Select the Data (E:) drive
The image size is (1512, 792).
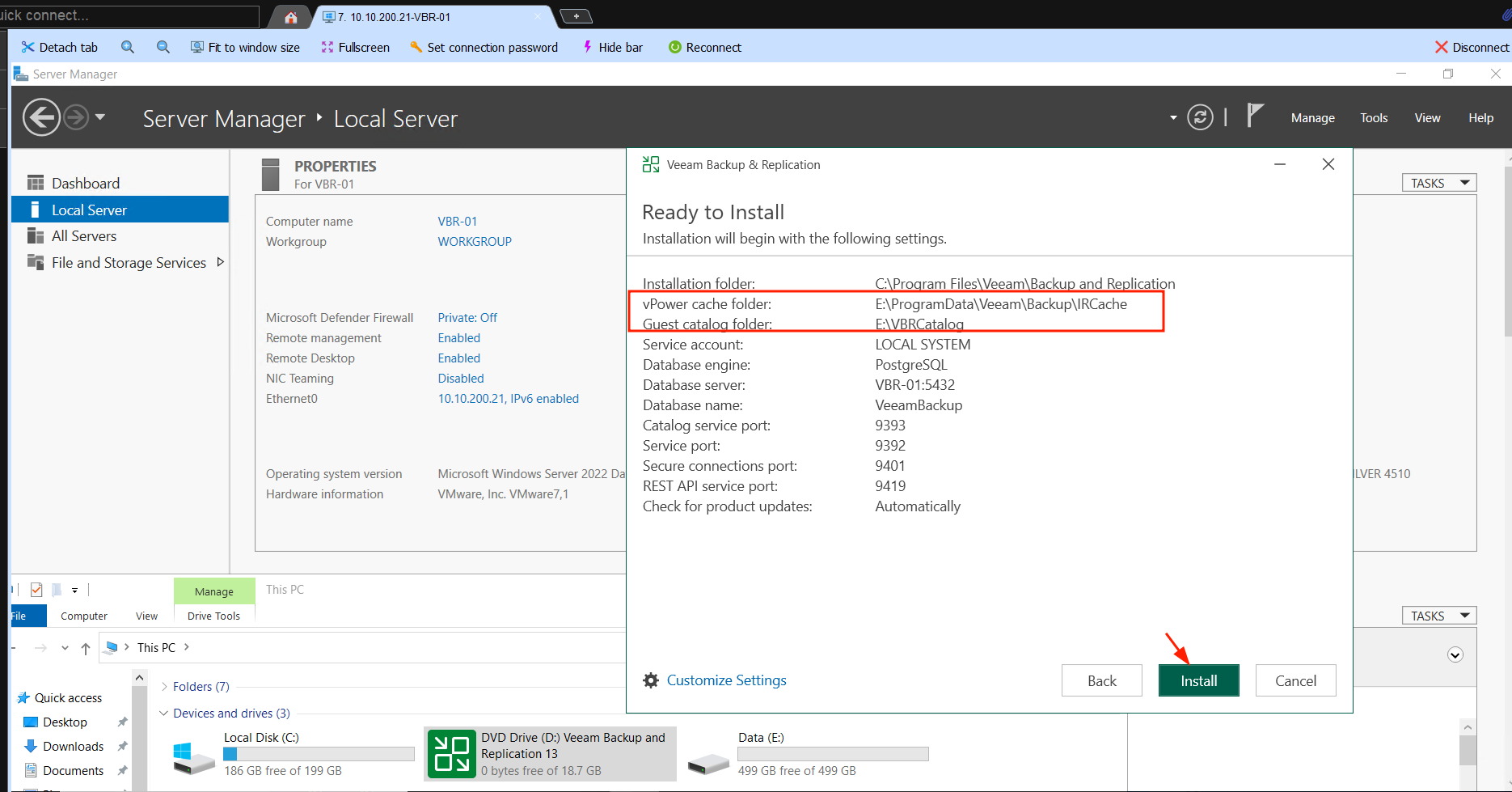809,754
